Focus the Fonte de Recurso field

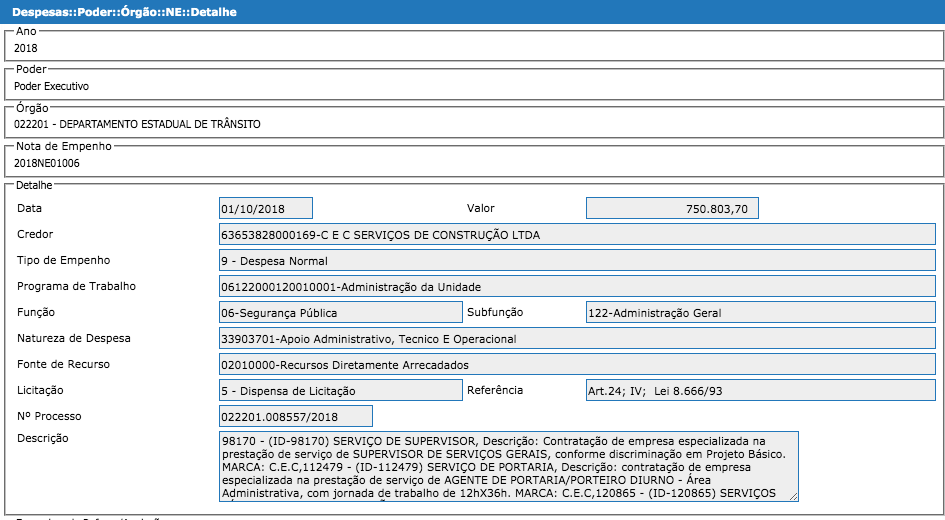pyautogui.click(x=577, y=365)
